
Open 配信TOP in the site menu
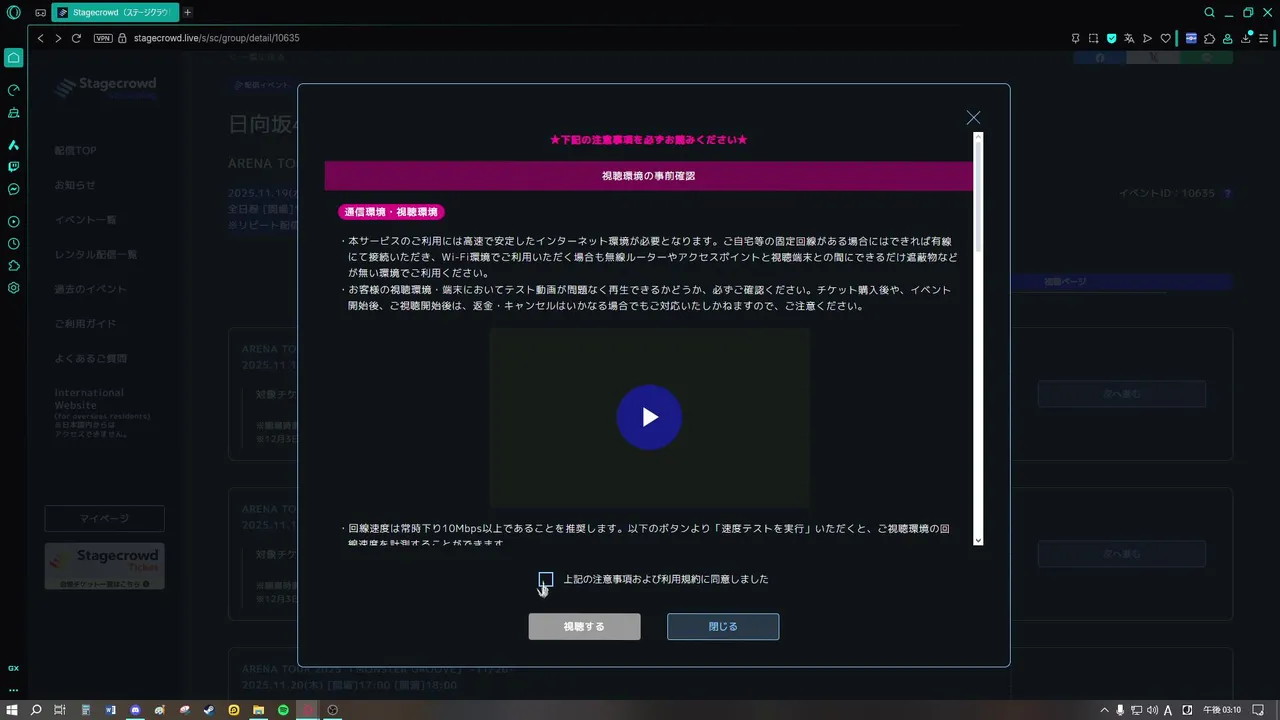[76, 150]
